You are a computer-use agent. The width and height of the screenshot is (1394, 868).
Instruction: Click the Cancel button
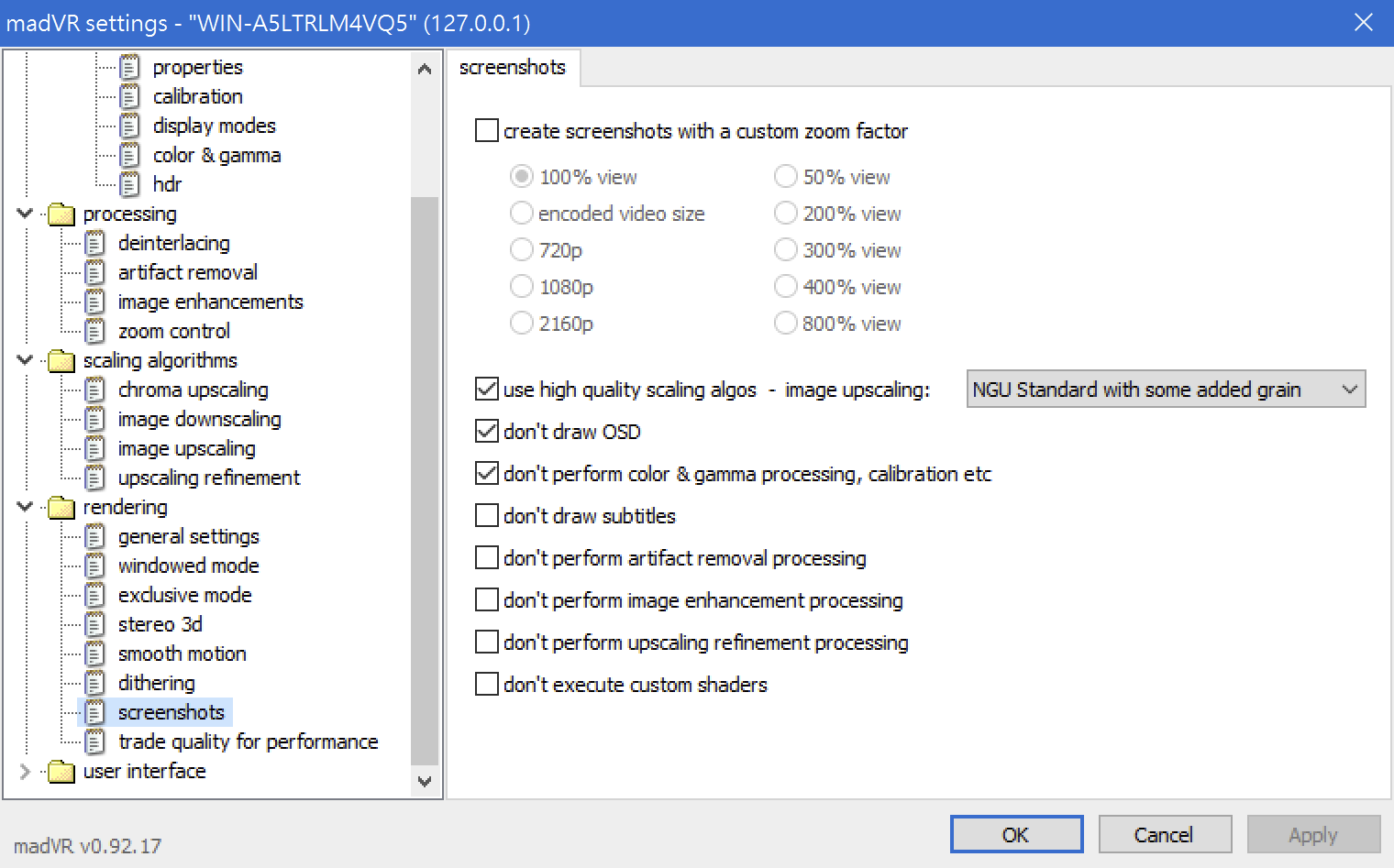tap(1165, 834)
